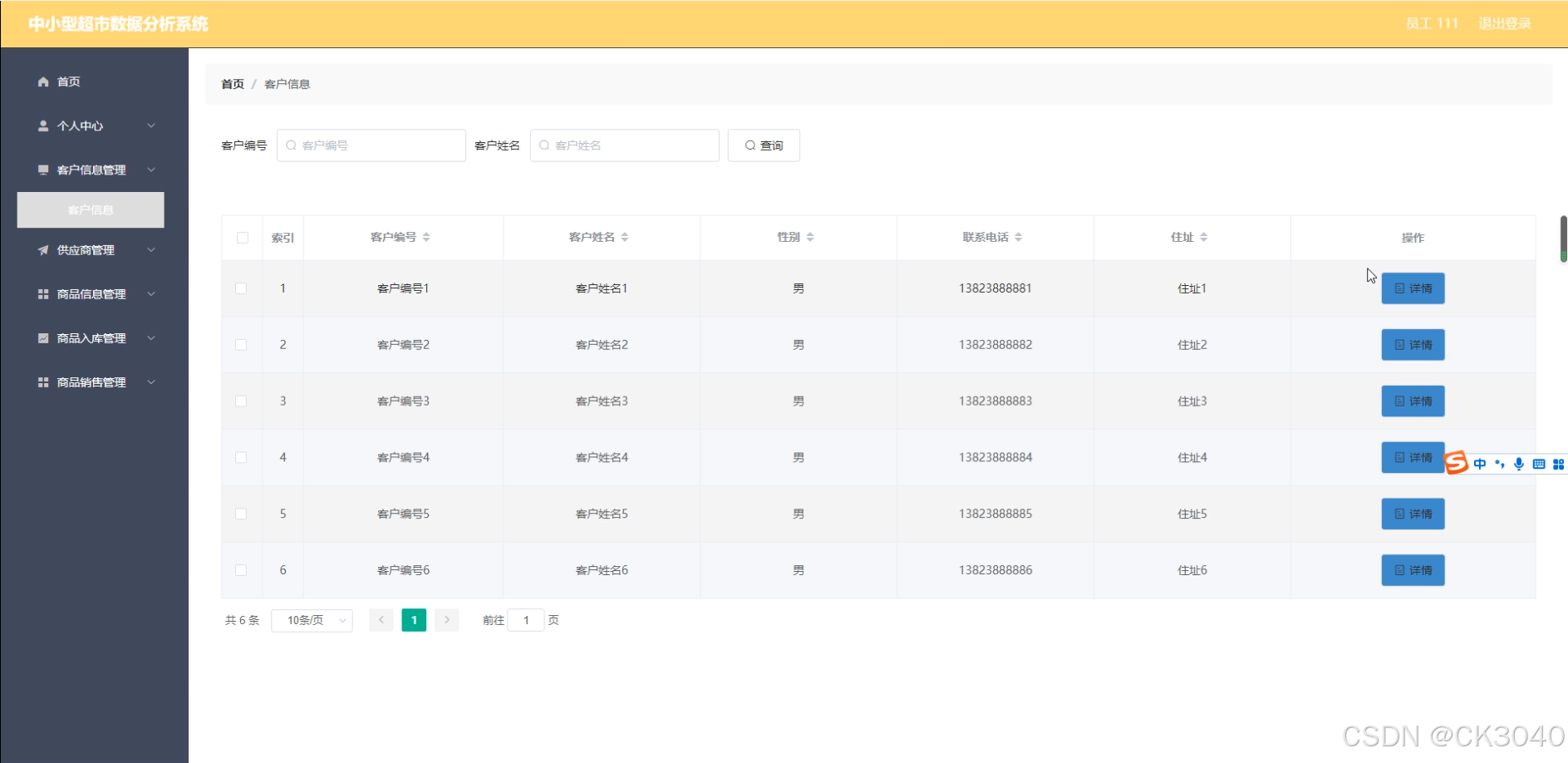
Task: Click the 住址5 address cell
Action: 1192,514
